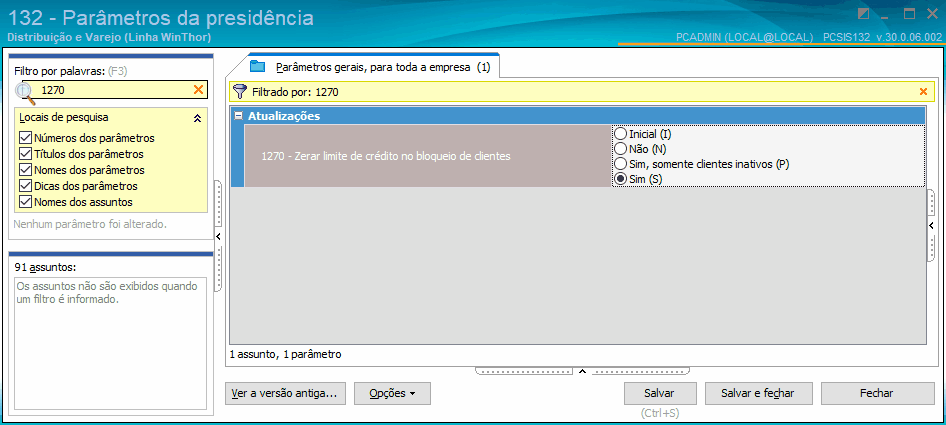The image size is (946, 425).
Task: Click the bottom splitter up arrow
Action: pyautogui.click(x=582, y=371)
